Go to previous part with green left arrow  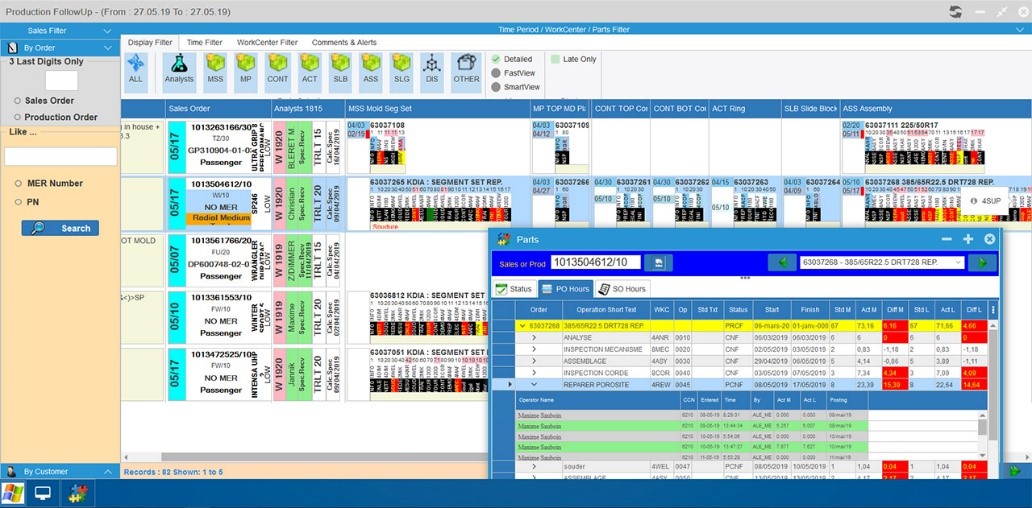click(782, 263)
